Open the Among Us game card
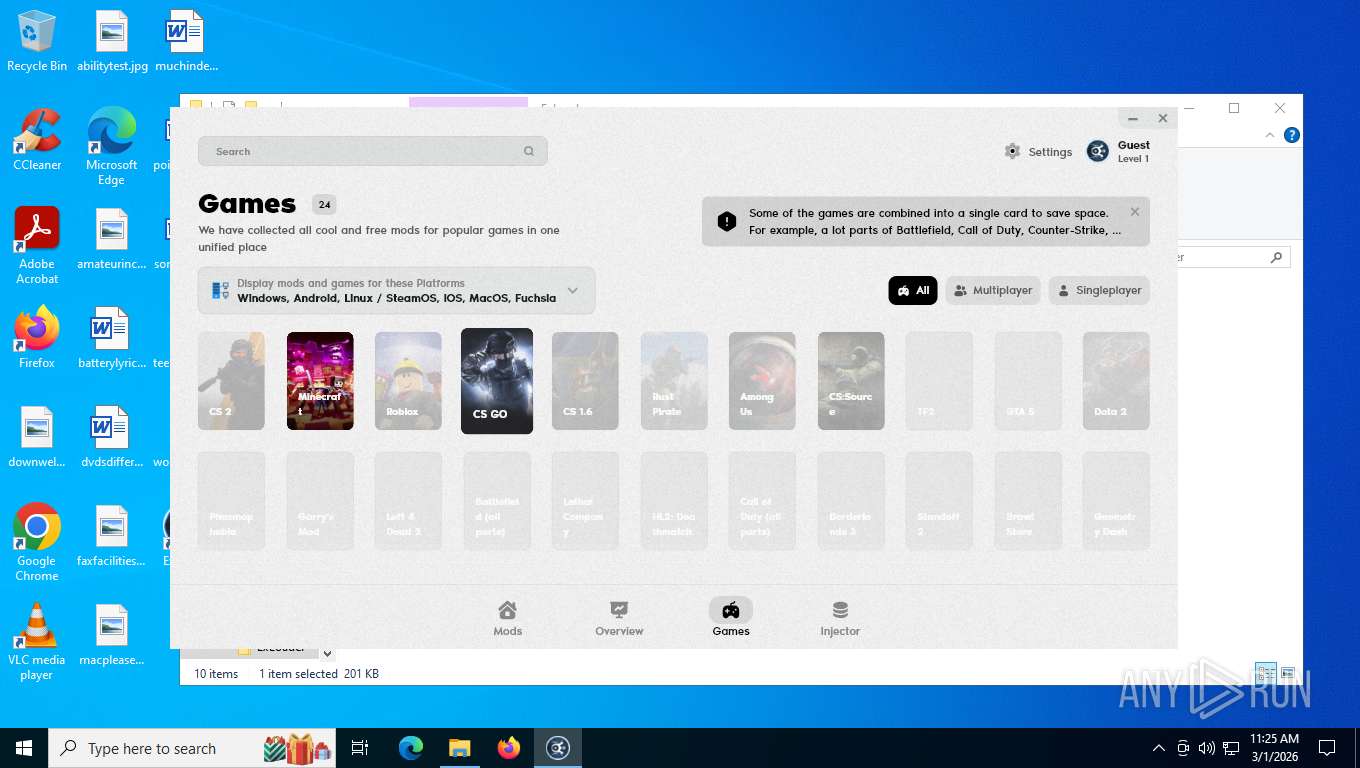Image resolution: width=1360 pixels, height=768 pixels. click(x=762, y=381)
